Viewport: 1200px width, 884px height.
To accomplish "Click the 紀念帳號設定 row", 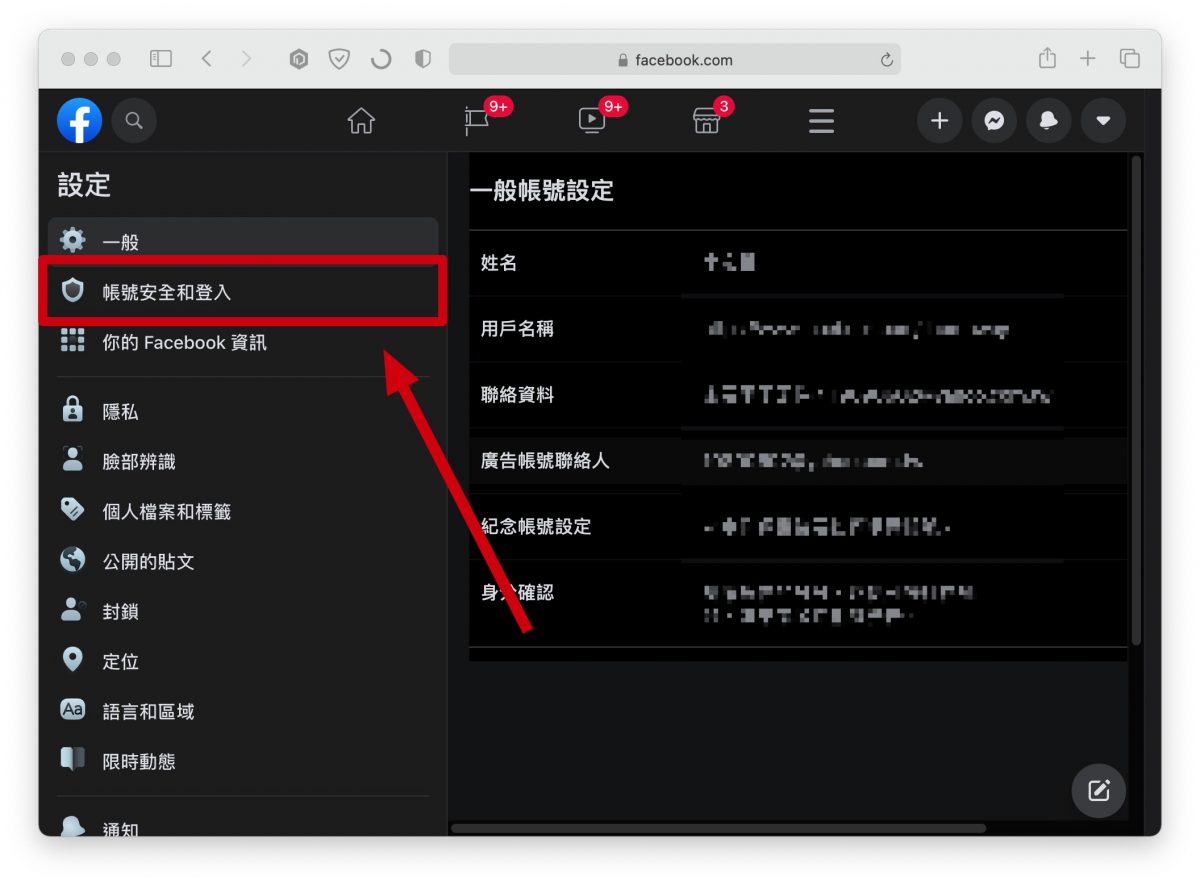I will tap(798, 527).
